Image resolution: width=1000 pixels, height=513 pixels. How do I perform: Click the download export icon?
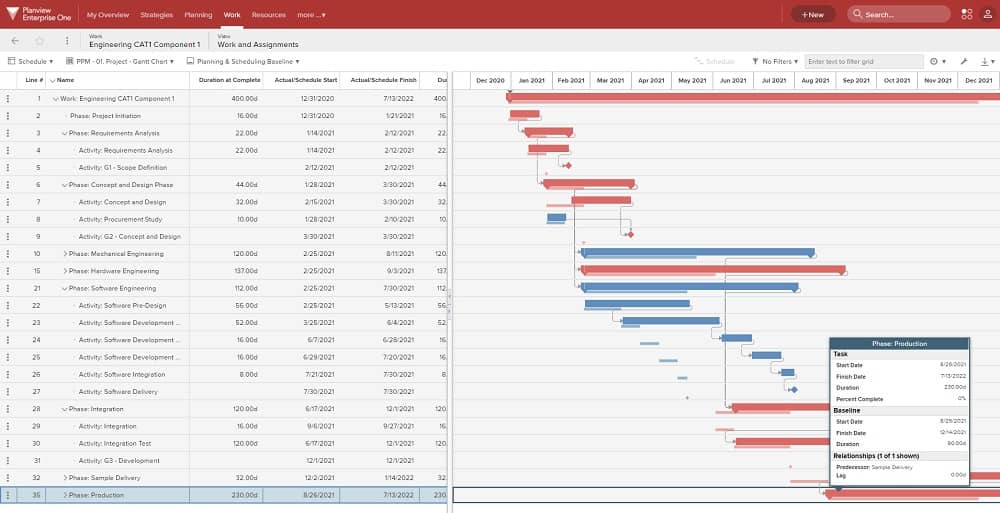(985, 62)
